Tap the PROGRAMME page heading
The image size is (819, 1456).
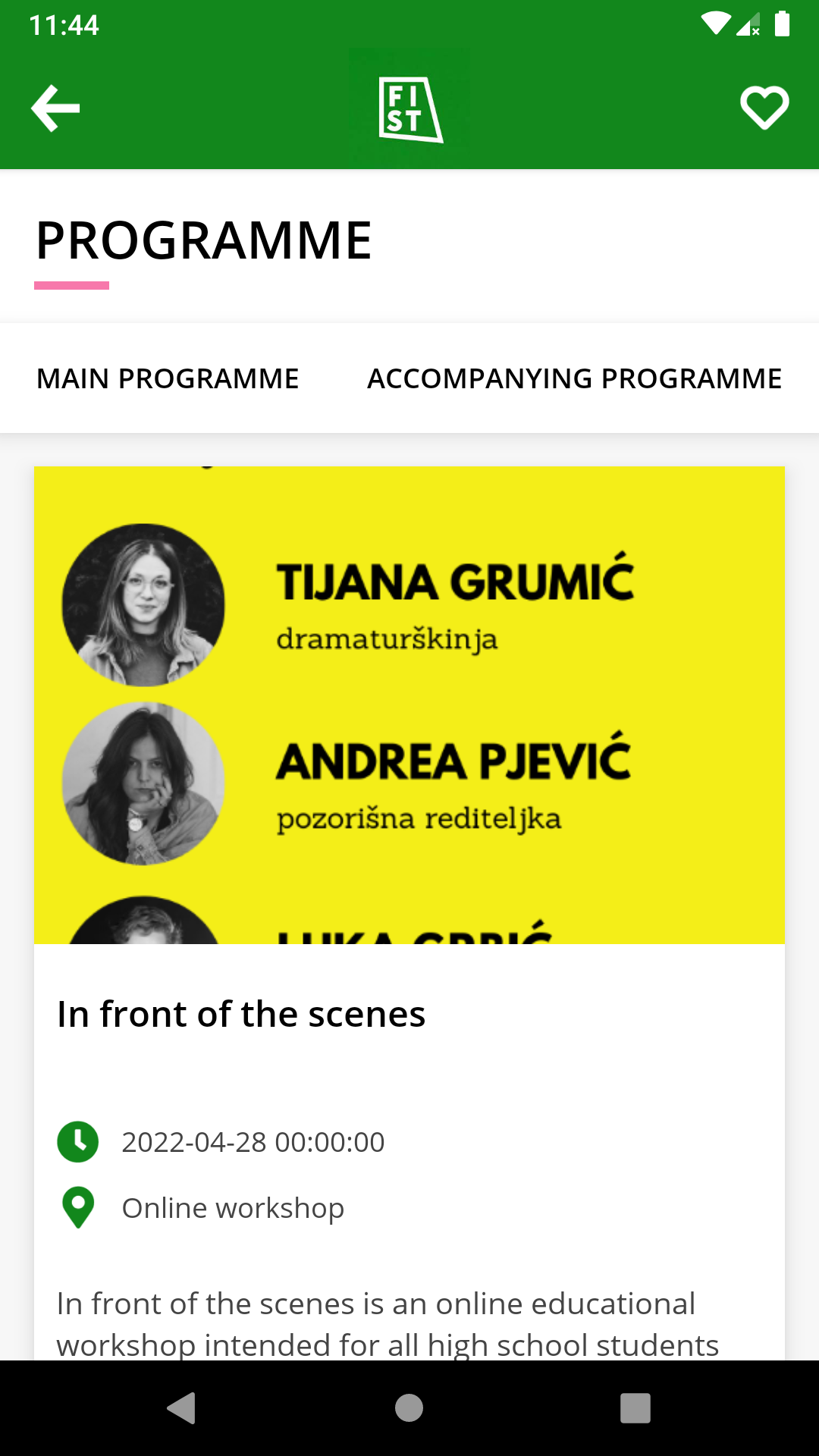pyautogui.click(x=204, y=240)
